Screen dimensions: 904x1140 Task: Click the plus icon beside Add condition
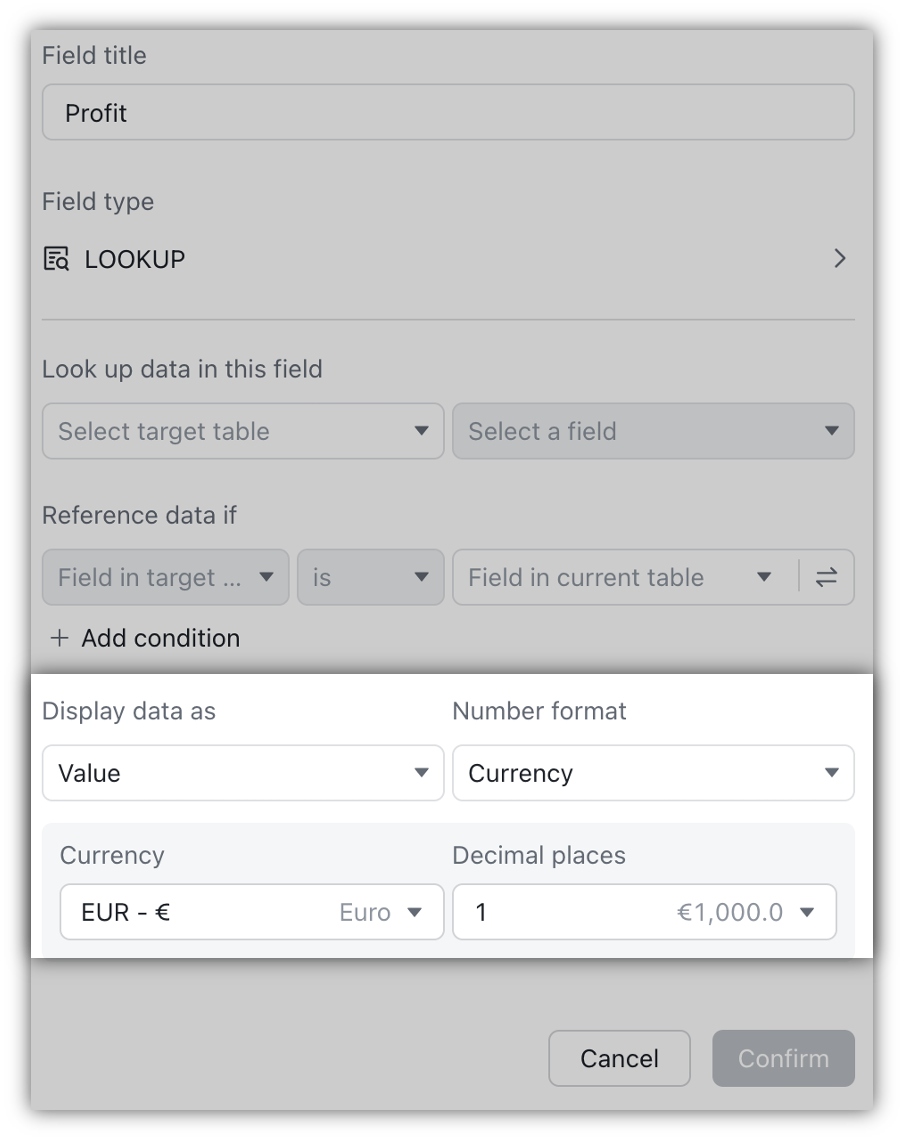tap(57, 638)
